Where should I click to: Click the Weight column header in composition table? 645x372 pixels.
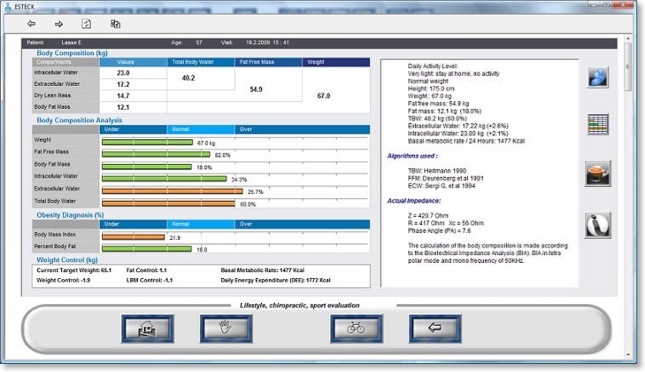tap(336, 62)
